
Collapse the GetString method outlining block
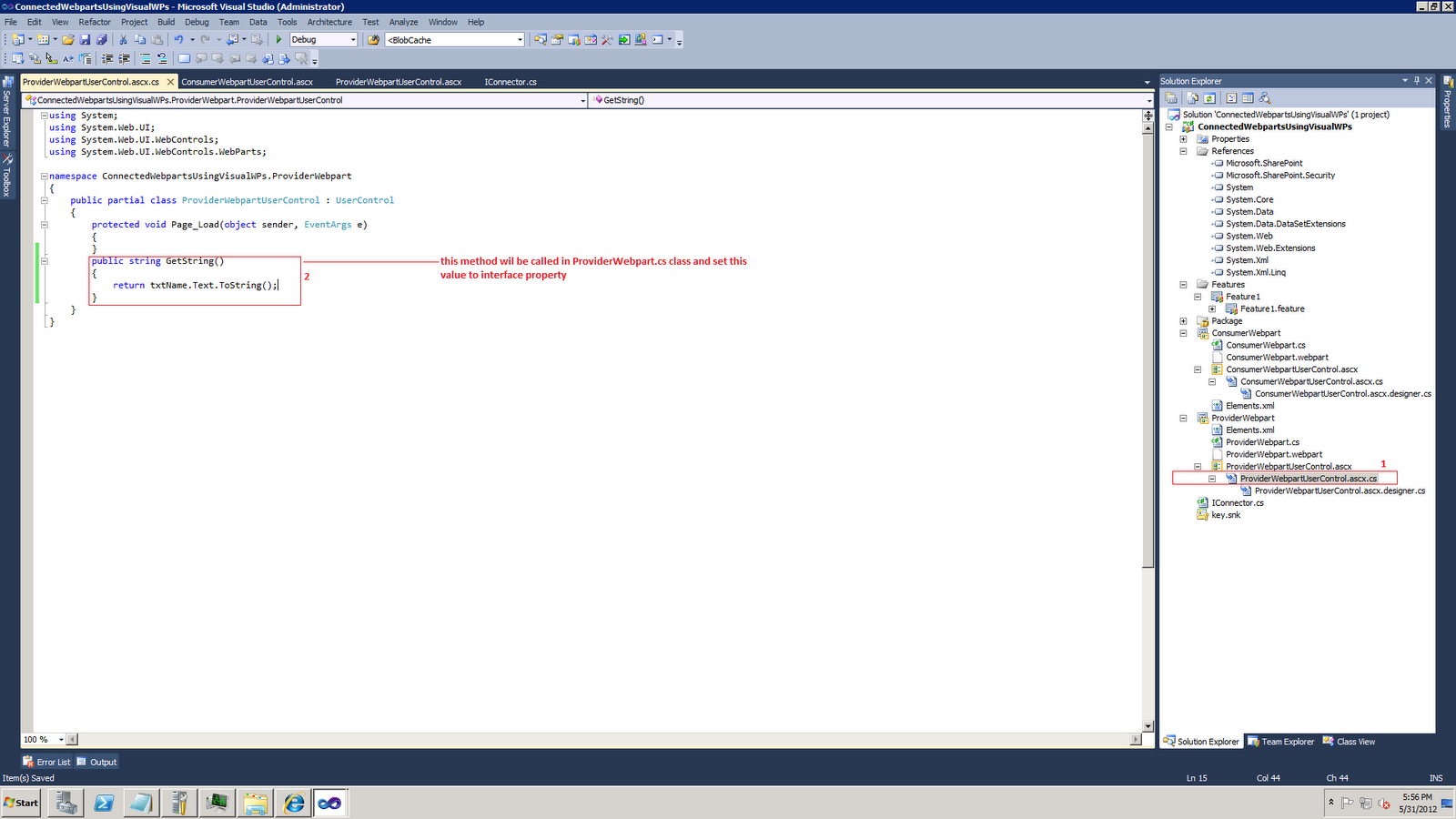44,261
